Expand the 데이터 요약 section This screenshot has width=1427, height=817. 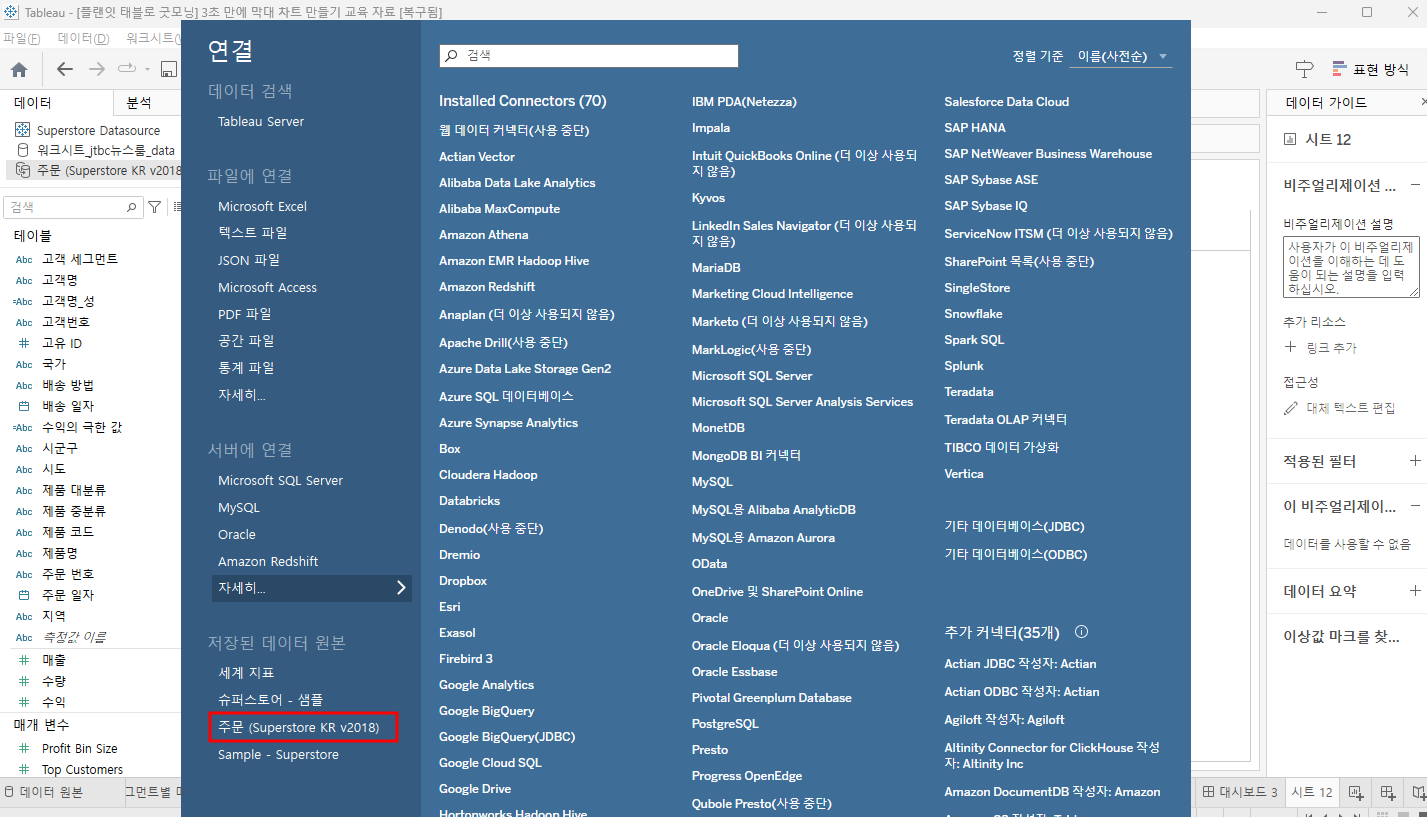point(1415,591)
